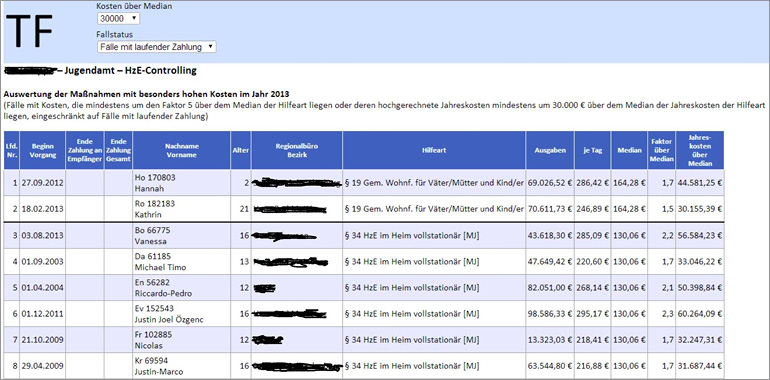Open the Fallstatus dropdown

point(157,47)
